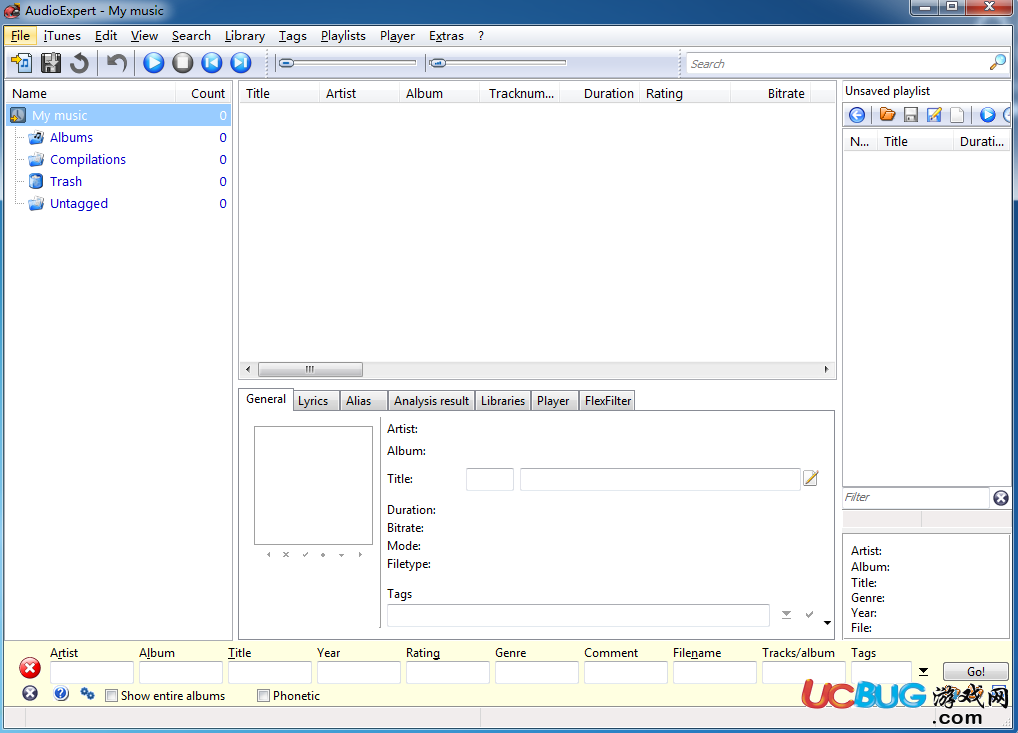Open the Libraries tab
Viewport: 1018px width, 733px height.
coord(503,401)
